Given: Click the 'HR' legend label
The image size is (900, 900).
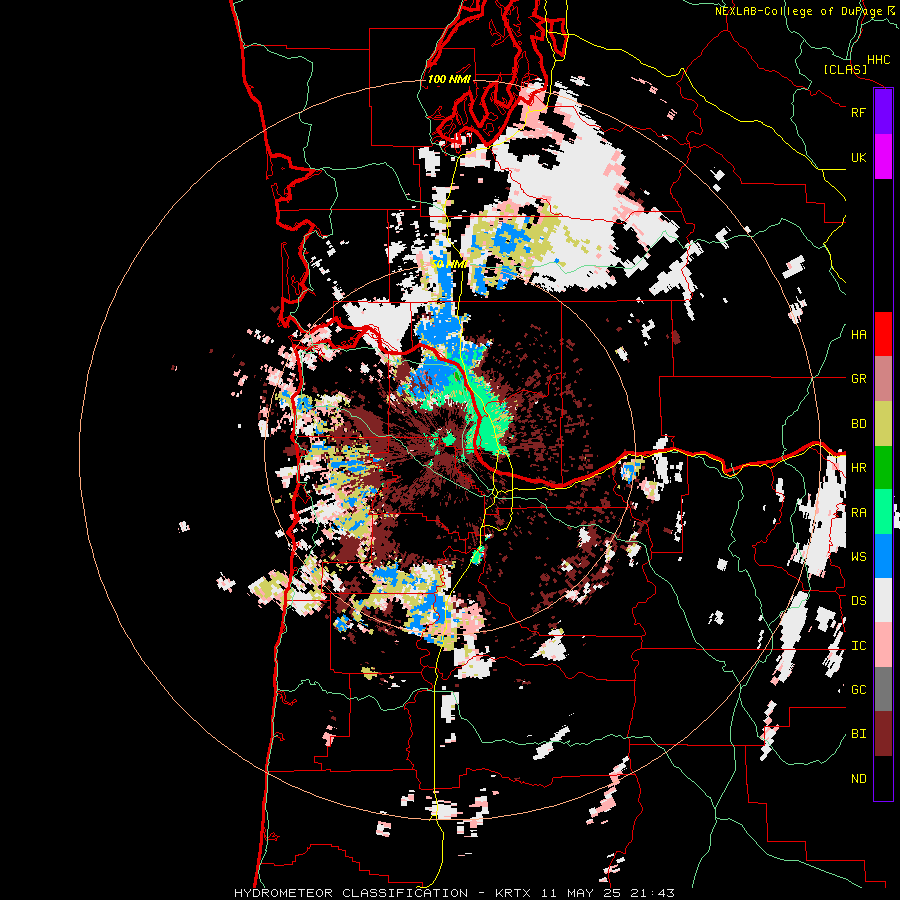Looking at the screenshot, I should (858, 468).
